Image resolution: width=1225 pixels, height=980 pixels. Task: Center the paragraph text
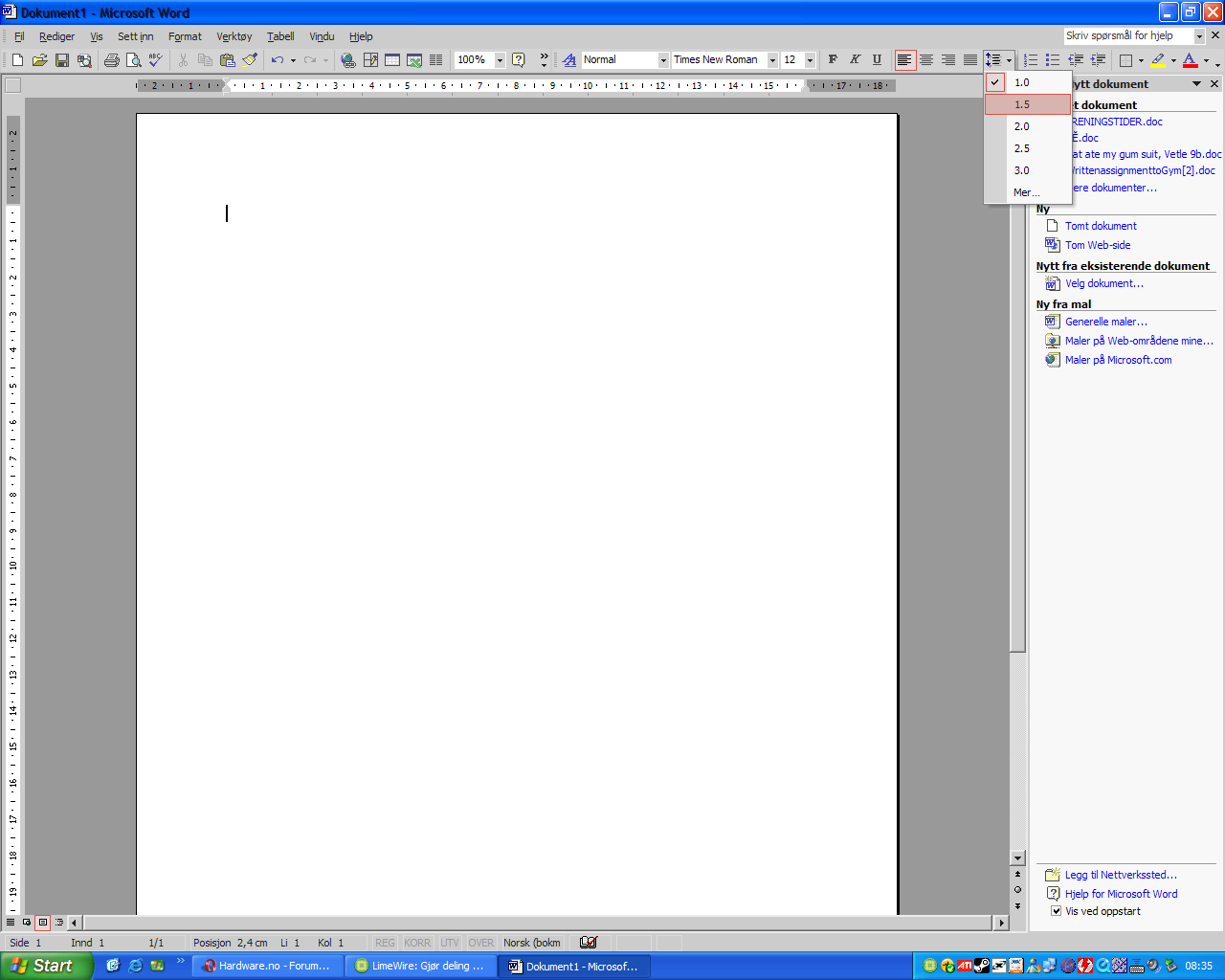pos(926,59)
